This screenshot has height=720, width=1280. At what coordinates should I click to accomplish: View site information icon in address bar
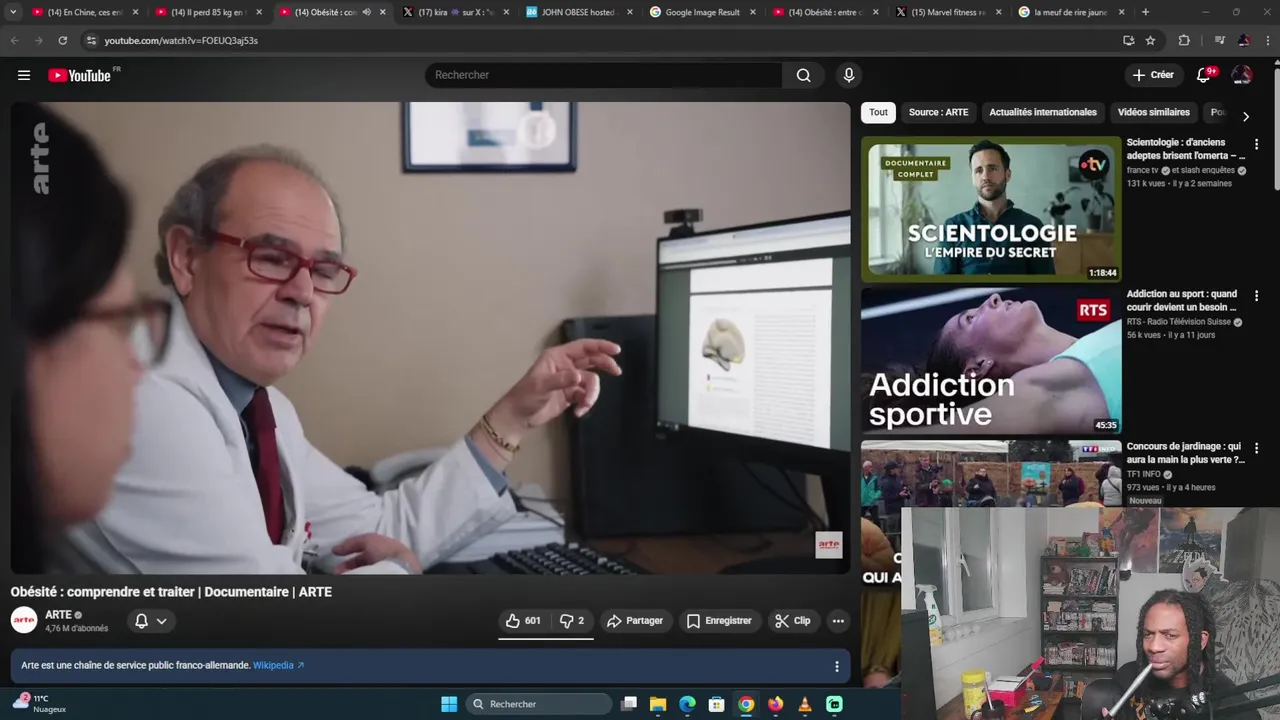(x=91, y=40)
